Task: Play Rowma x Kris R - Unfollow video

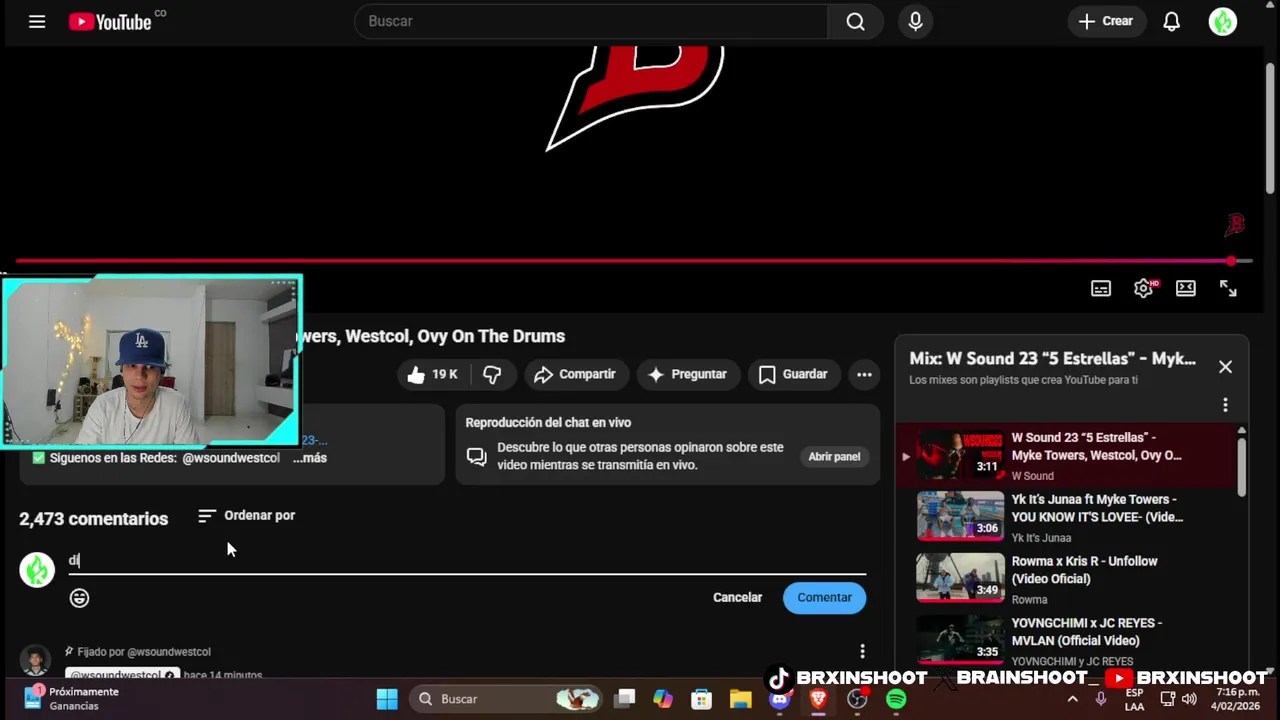Action: [1067, 578]
